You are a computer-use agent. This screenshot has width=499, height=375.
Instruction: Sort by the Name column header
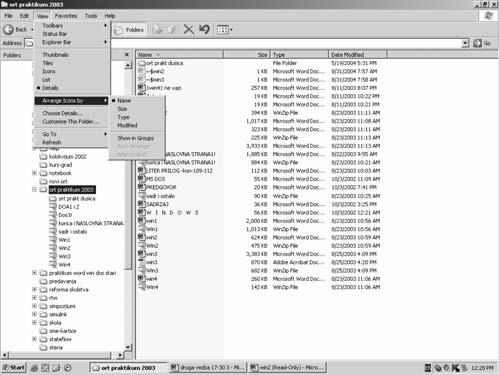180,54
